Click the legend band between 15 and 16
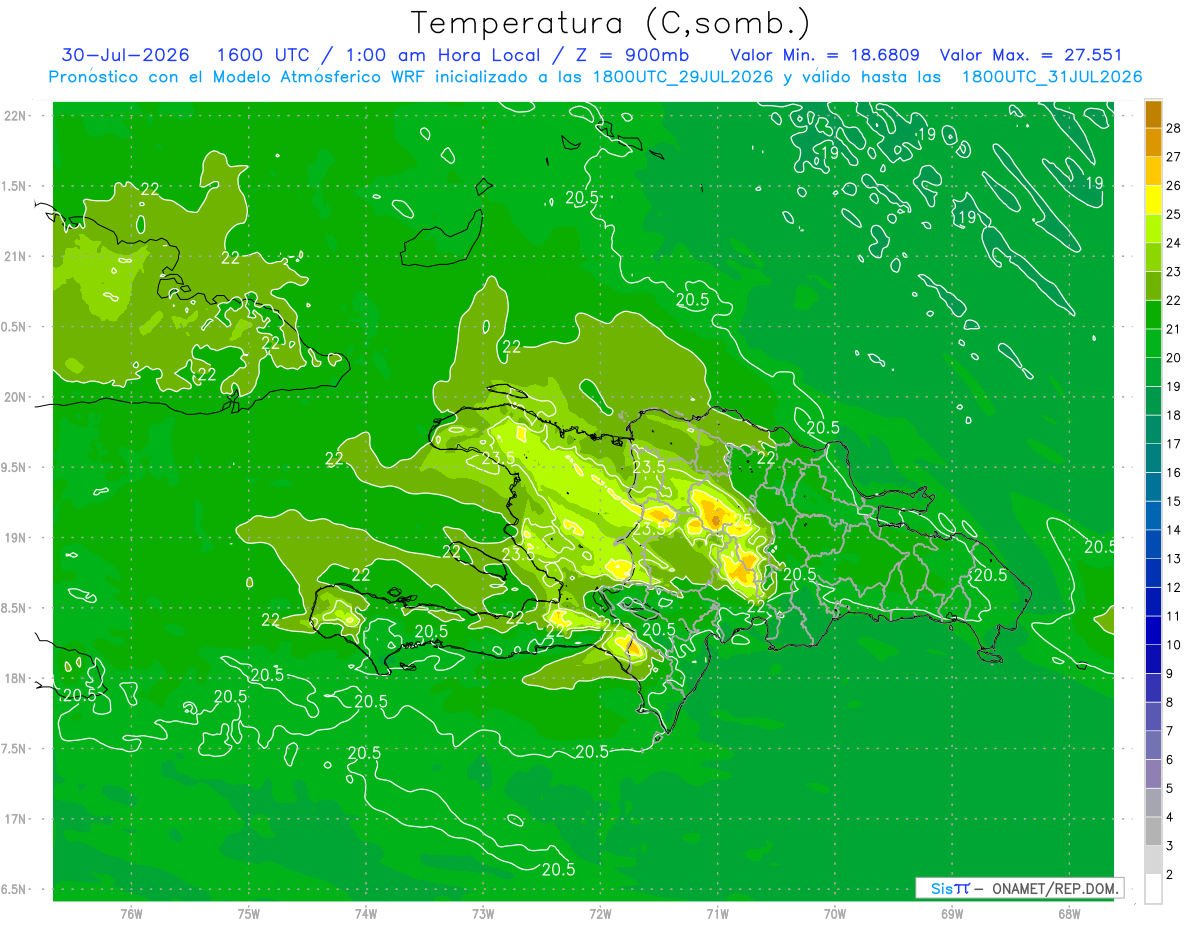Screen dimensions: 1200x927 [x=1153, y=486]
